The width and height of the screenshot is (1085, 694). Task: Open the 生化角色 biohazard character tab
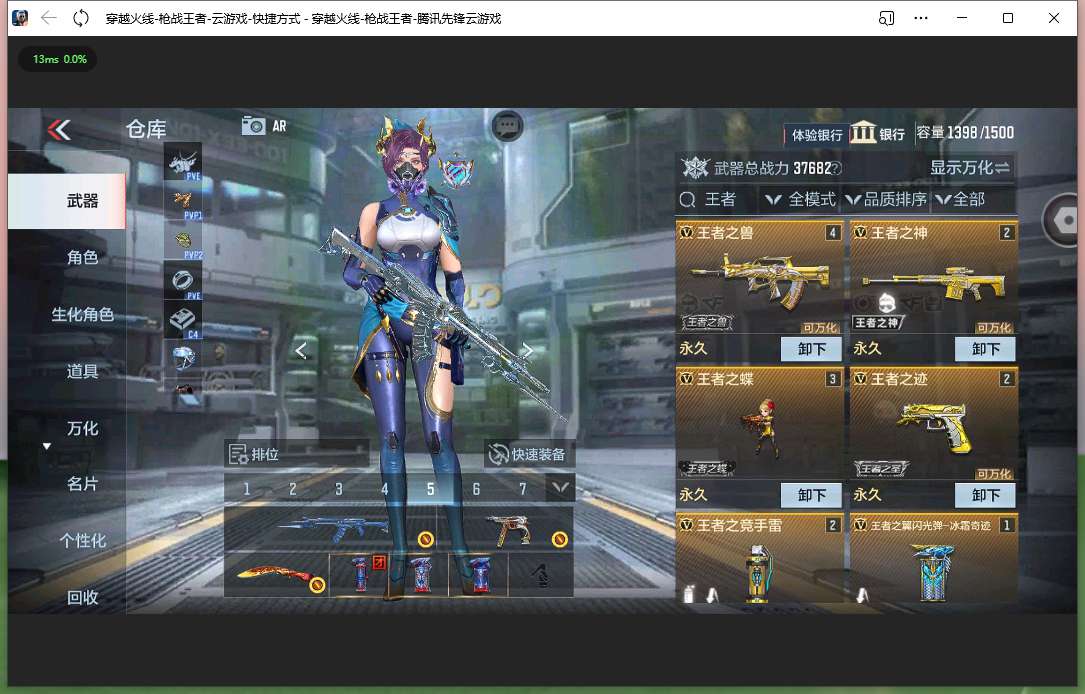[x=82, y=314]
